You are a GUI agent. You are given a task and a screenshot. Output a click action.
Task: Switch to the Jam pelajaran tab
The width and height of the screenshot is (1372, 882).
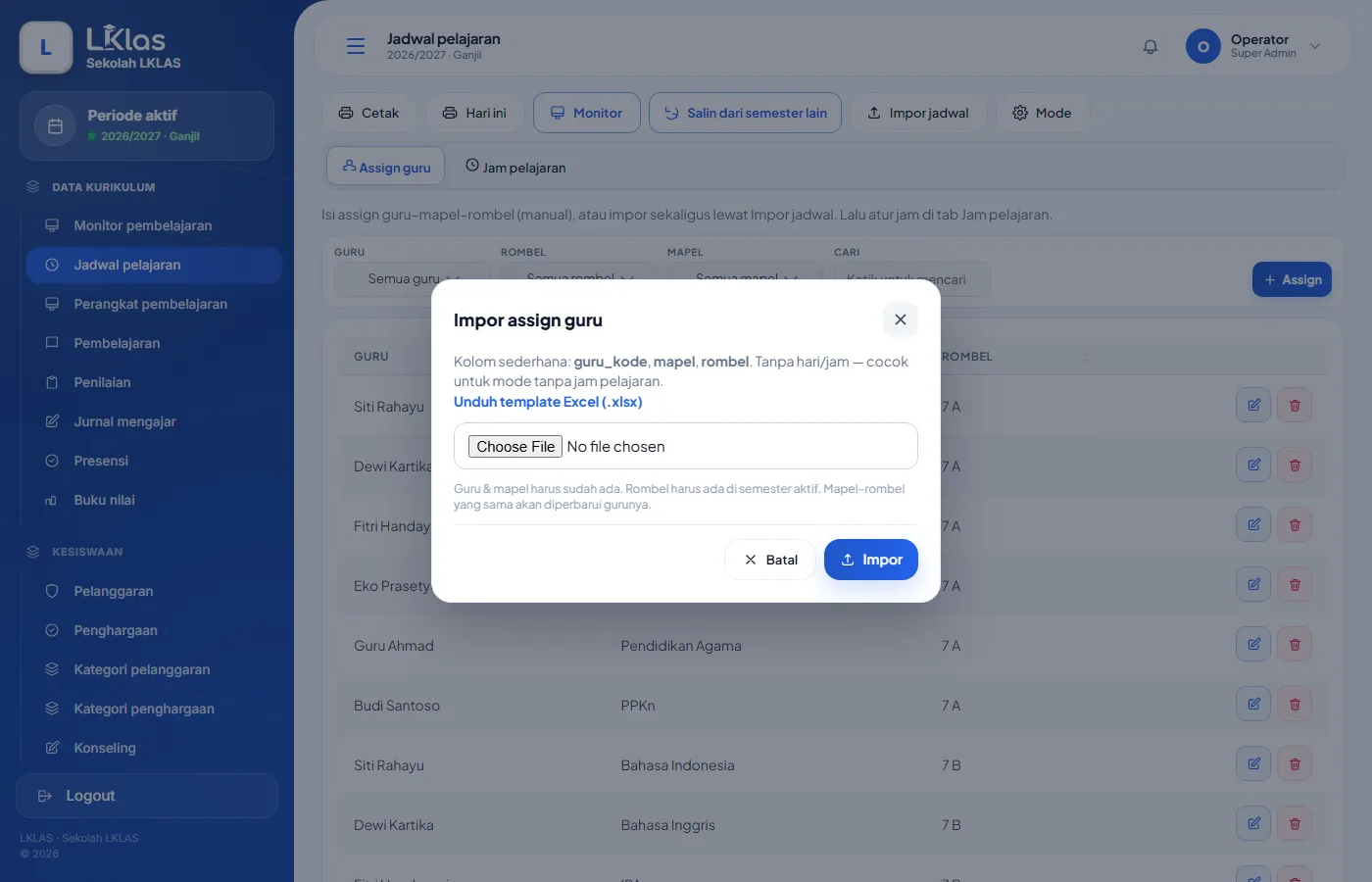pos(515,167)
